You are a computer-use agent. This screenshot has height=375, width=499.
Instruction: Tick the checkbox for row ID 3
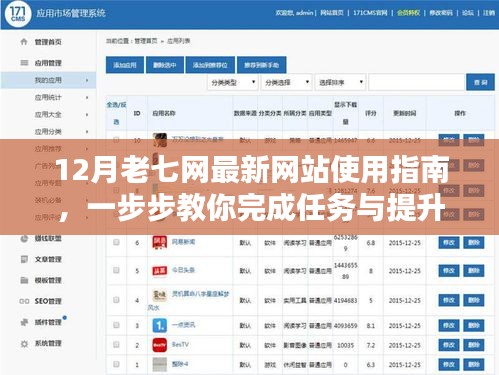tap(116, 325)
